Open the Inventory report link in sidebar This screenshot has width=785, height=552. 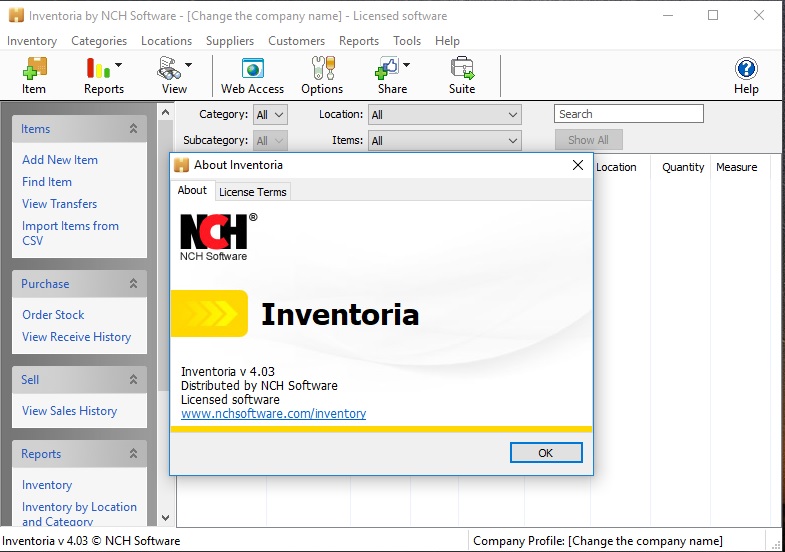[x=47, y=485]
